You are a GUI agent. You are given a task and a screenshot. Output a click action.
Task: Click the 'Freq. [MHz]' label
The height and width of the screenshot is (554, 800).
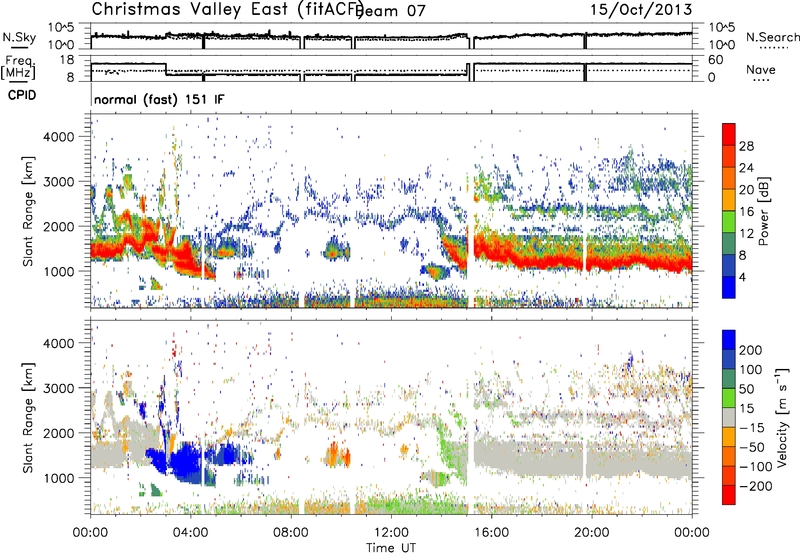(18, 67)
